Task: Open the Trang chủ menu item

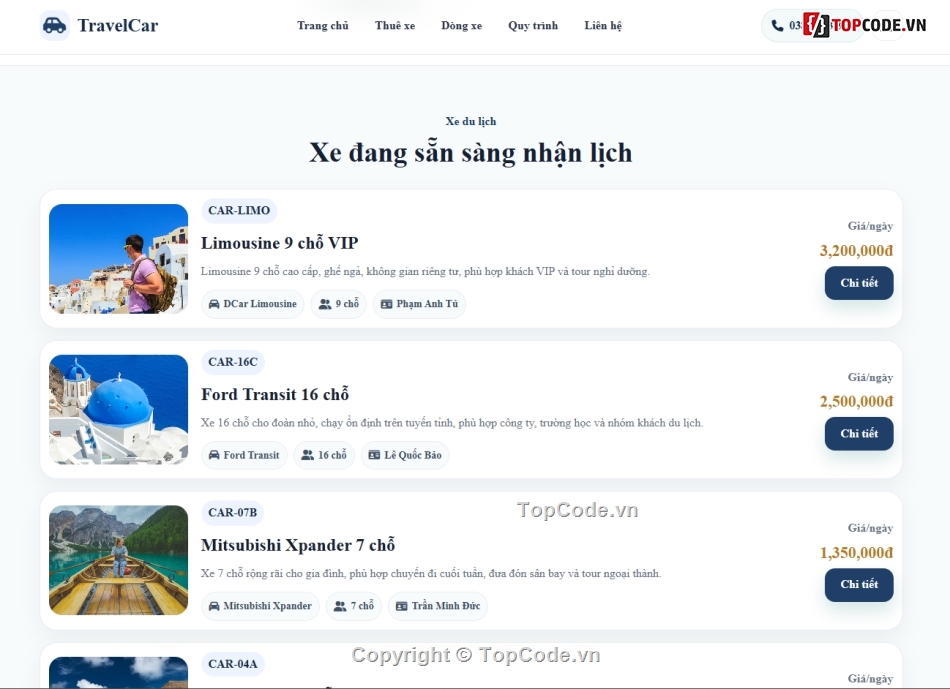Action: tap(323, 25)
